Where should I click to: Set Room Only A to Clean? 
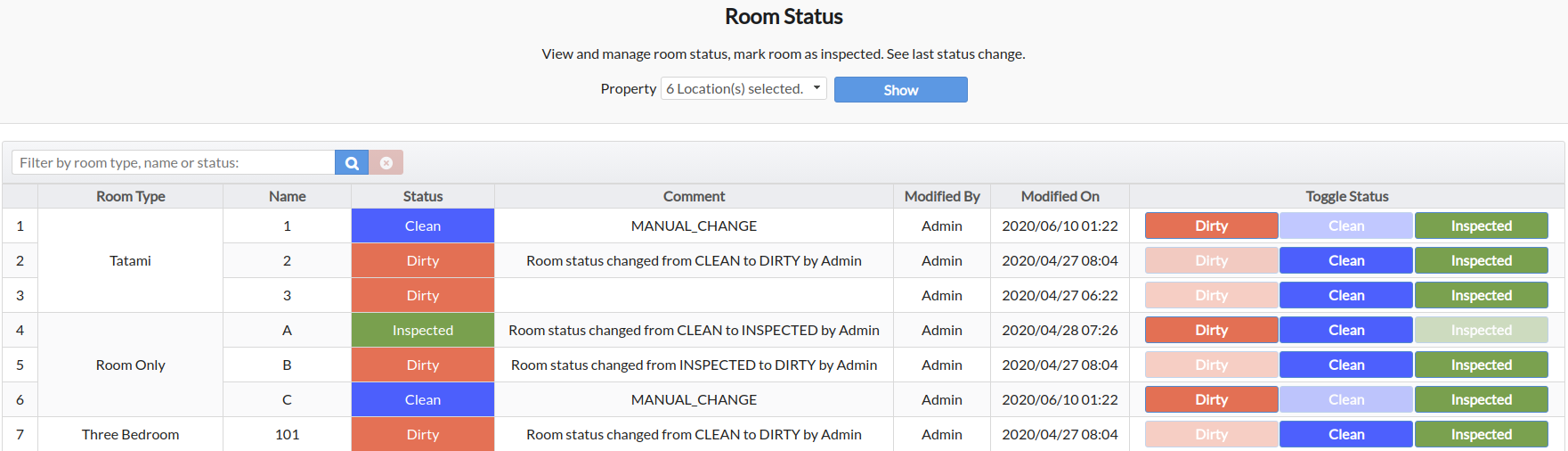(x=1345, y=331)
